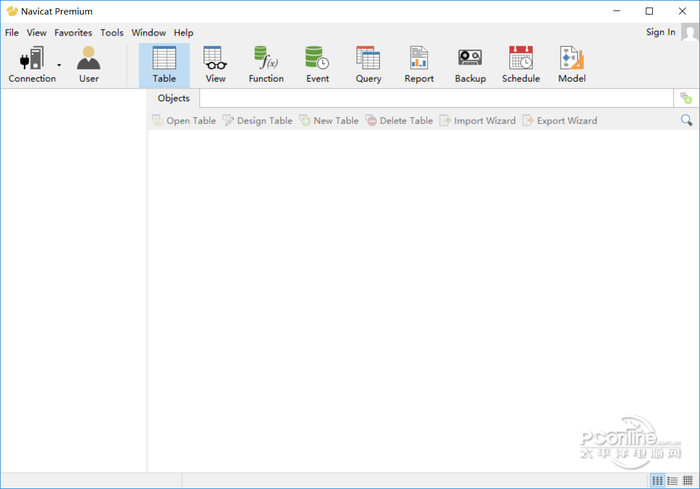The width and height of the screenshot is (700, 489).
Task: Switch to ER diagram view mode
Action: 688,481
